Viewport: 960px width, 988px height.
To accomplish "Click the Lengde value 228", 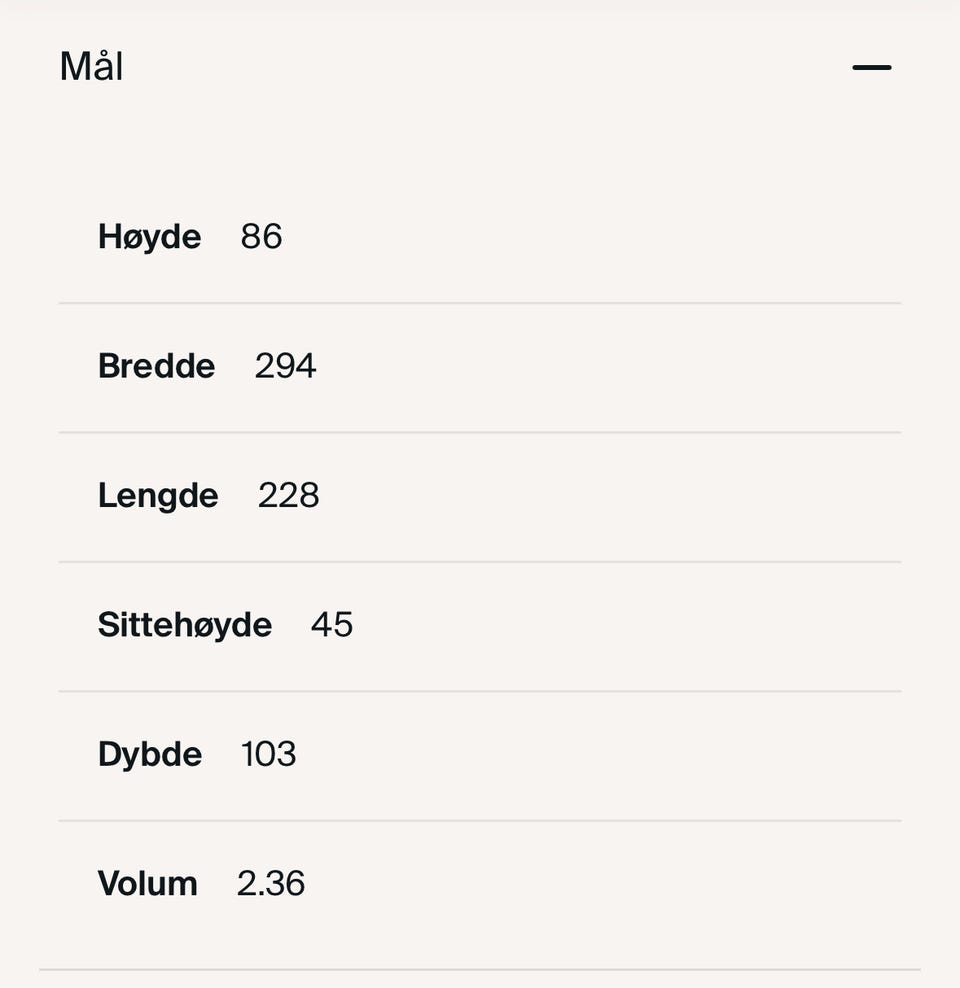I will click(288, 496).
